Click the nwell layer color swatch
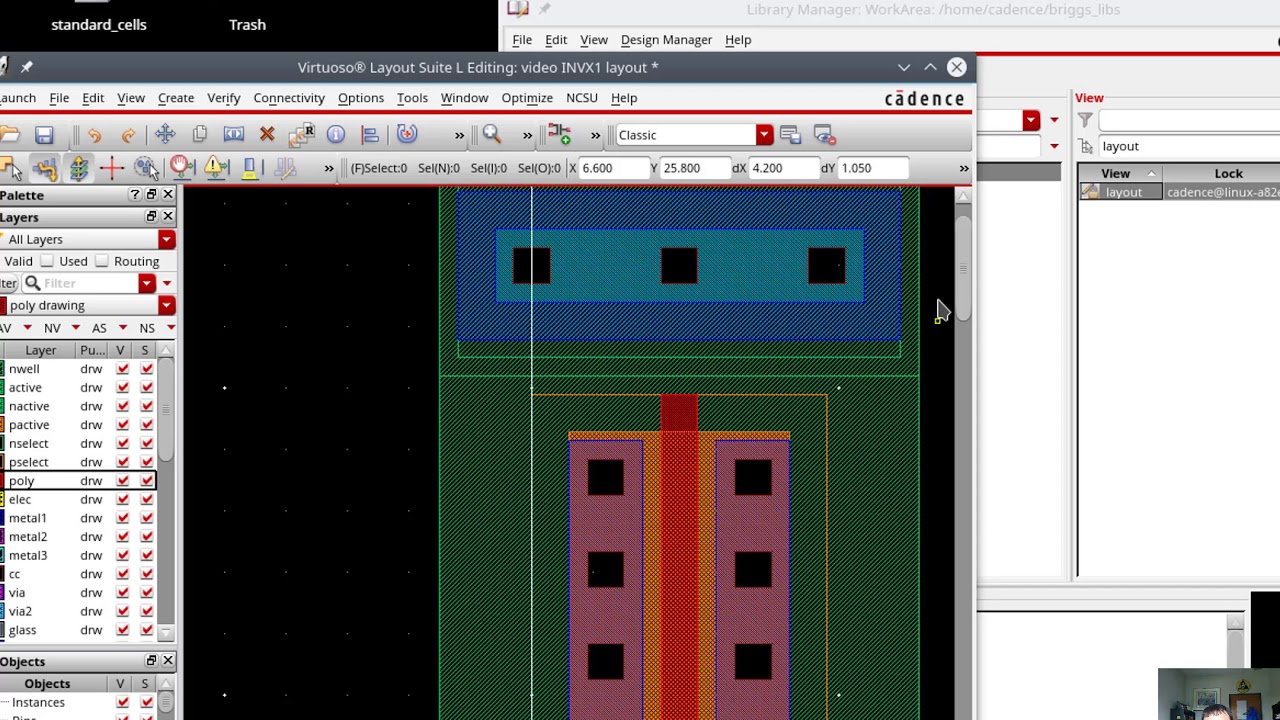1280x720 pixels. pos(3,369)
